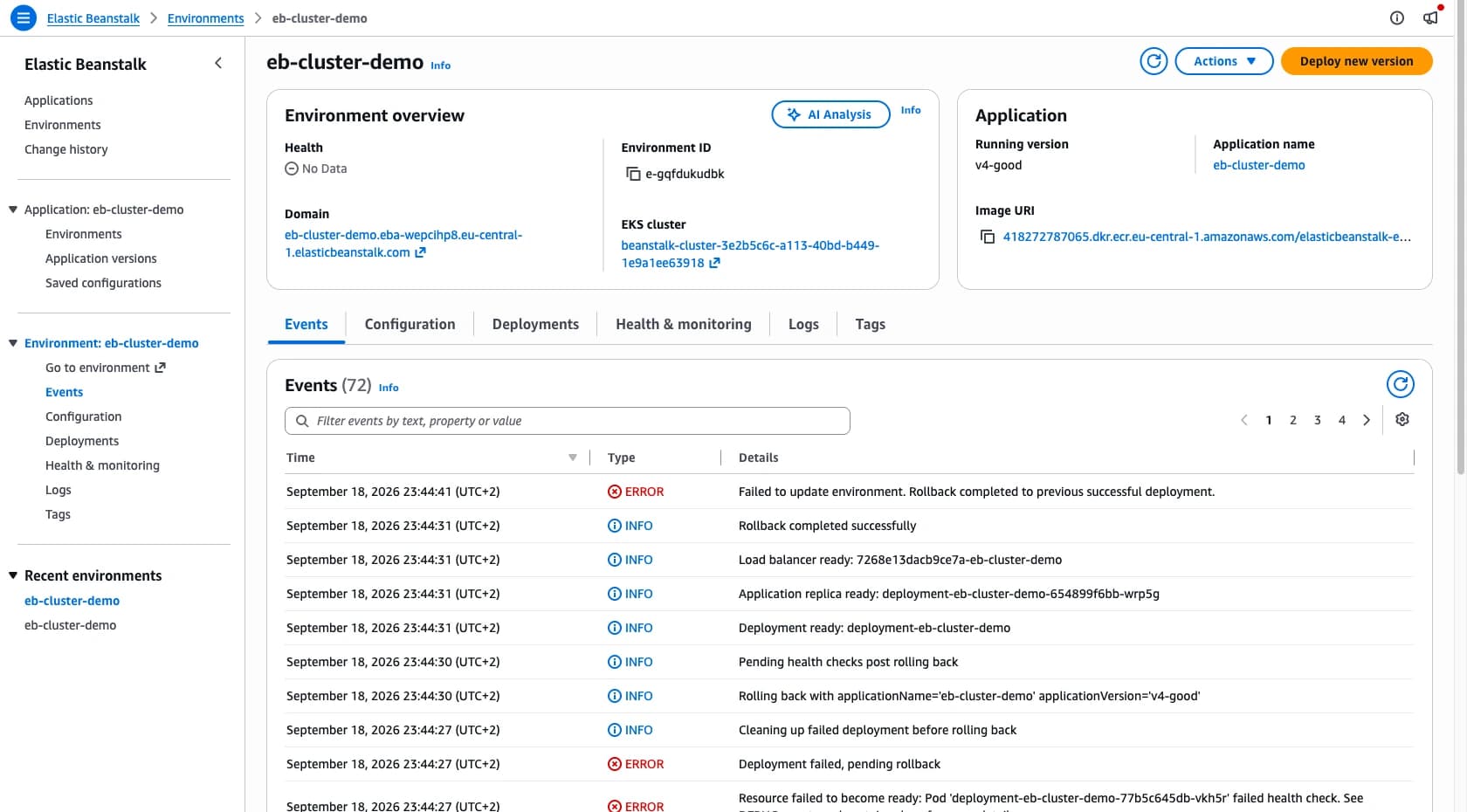Open the hamburger navigation menu icon

pyautogui.click(x=24, y=17)
